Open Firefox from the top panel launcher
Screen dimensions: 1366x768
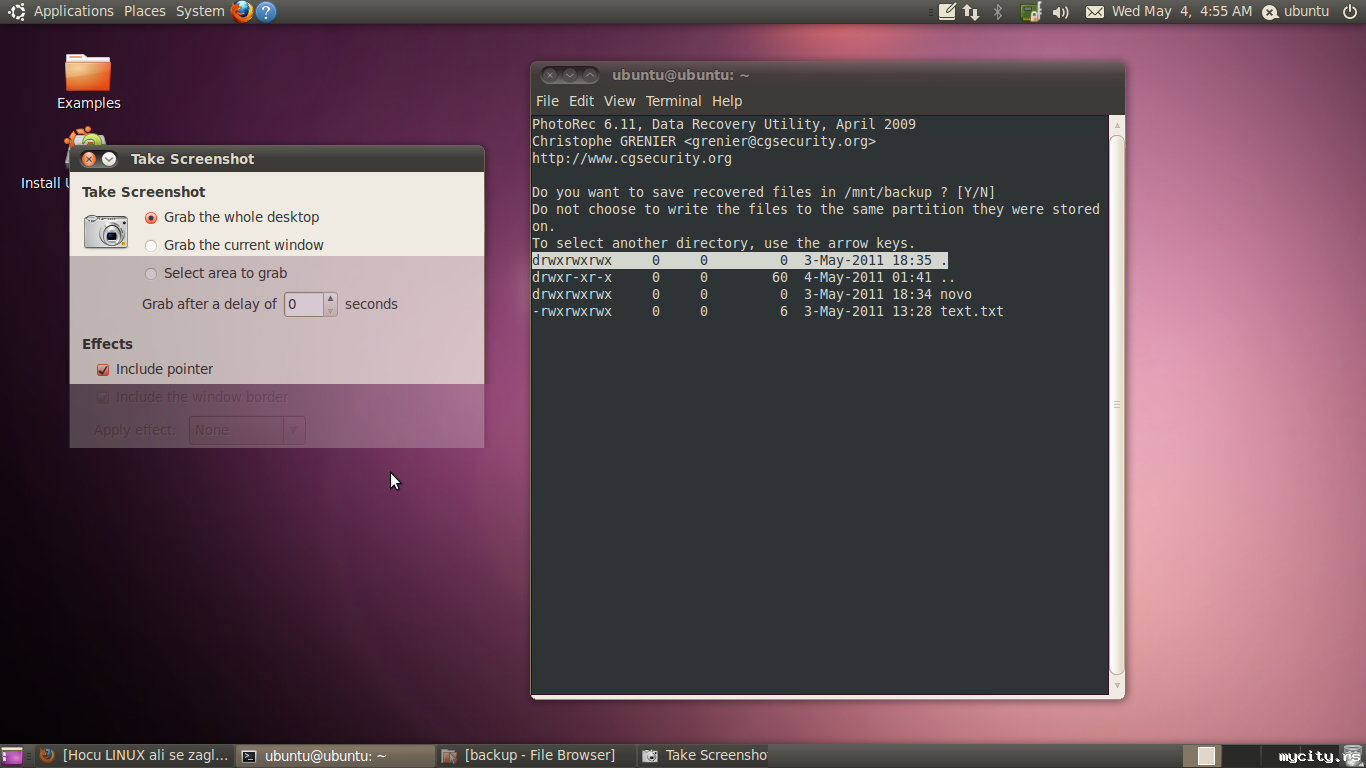[241, 11]
